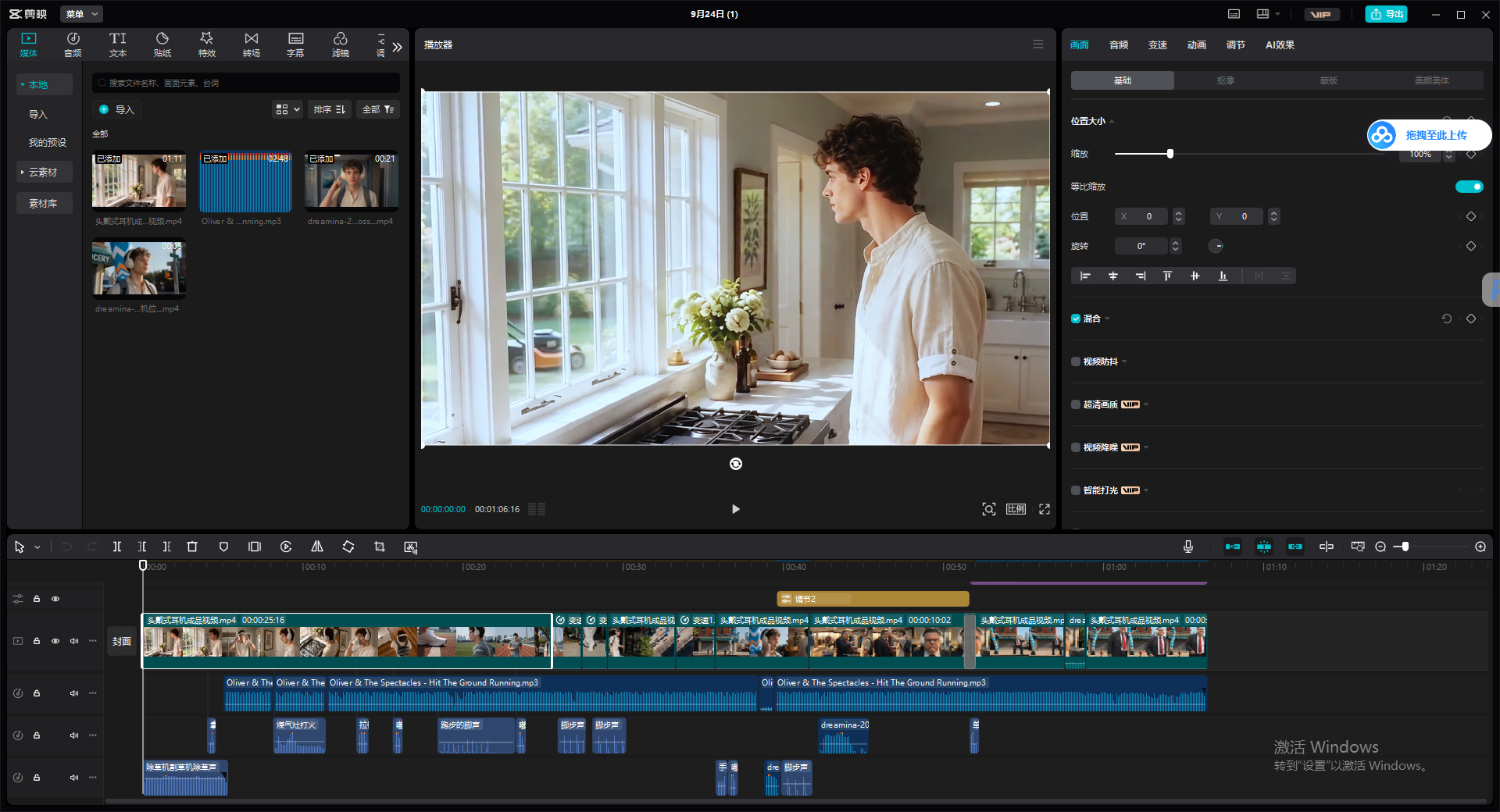Expand the 云素材 tree item
The height and width of the screenshot is (812, 1500).
click(x=44, y=172)
